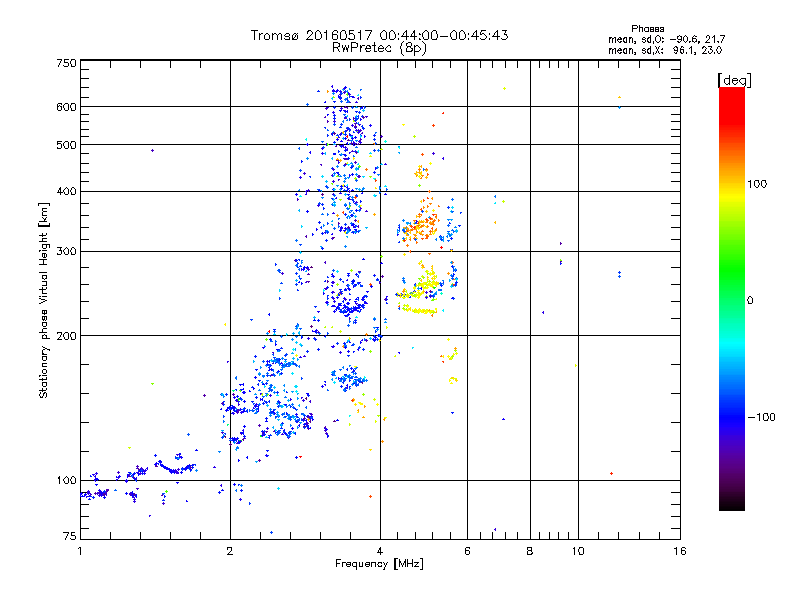This screenshot has width=800, height=600.
Task: Click the y-axis tick label '500'
Action: coord(66,145)
